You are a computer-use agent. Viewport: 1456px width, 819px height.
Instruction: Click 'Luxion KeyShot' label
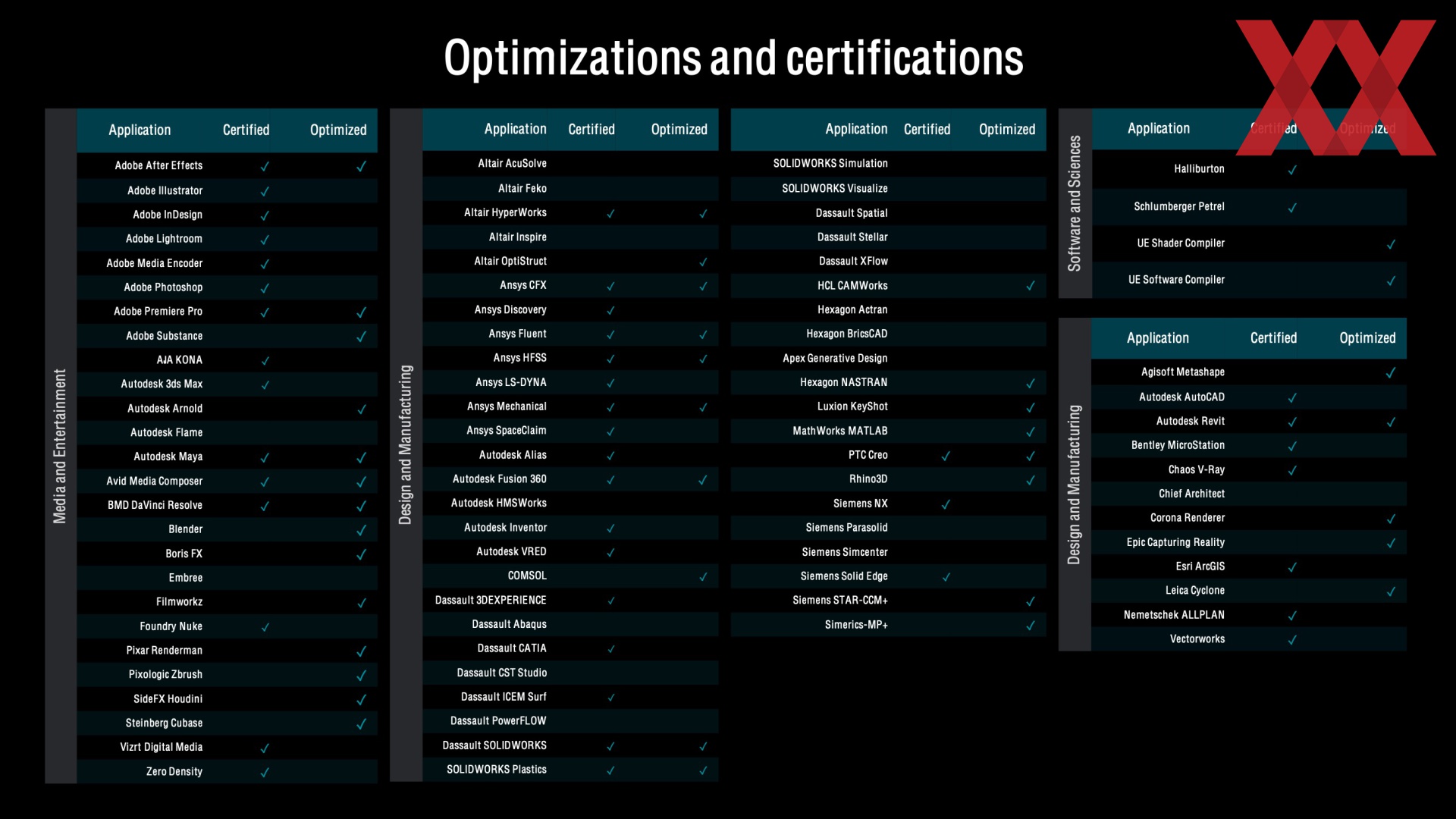click(x=852, y=406)
